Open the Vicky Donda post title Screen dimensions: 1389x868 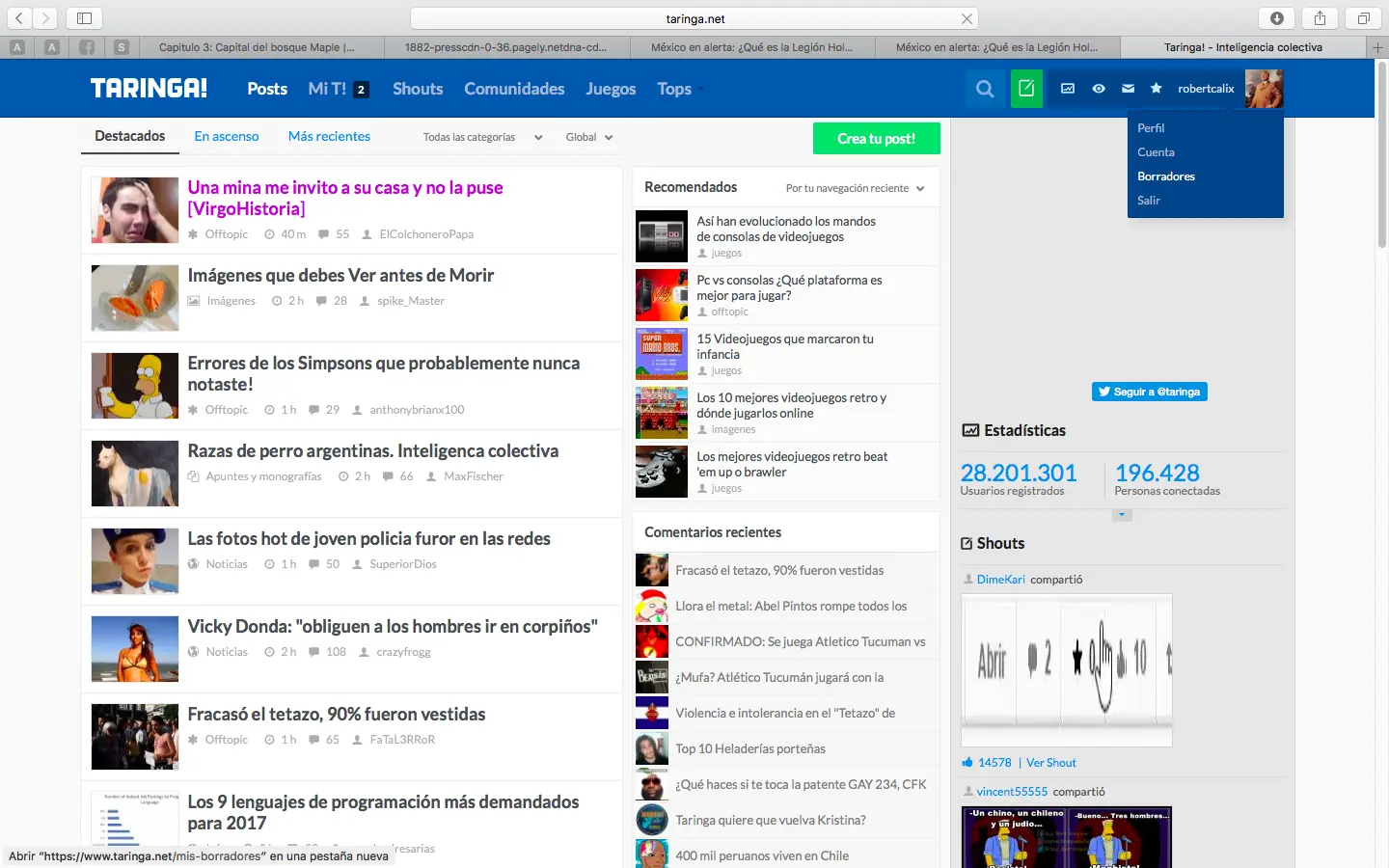[393, 626]
